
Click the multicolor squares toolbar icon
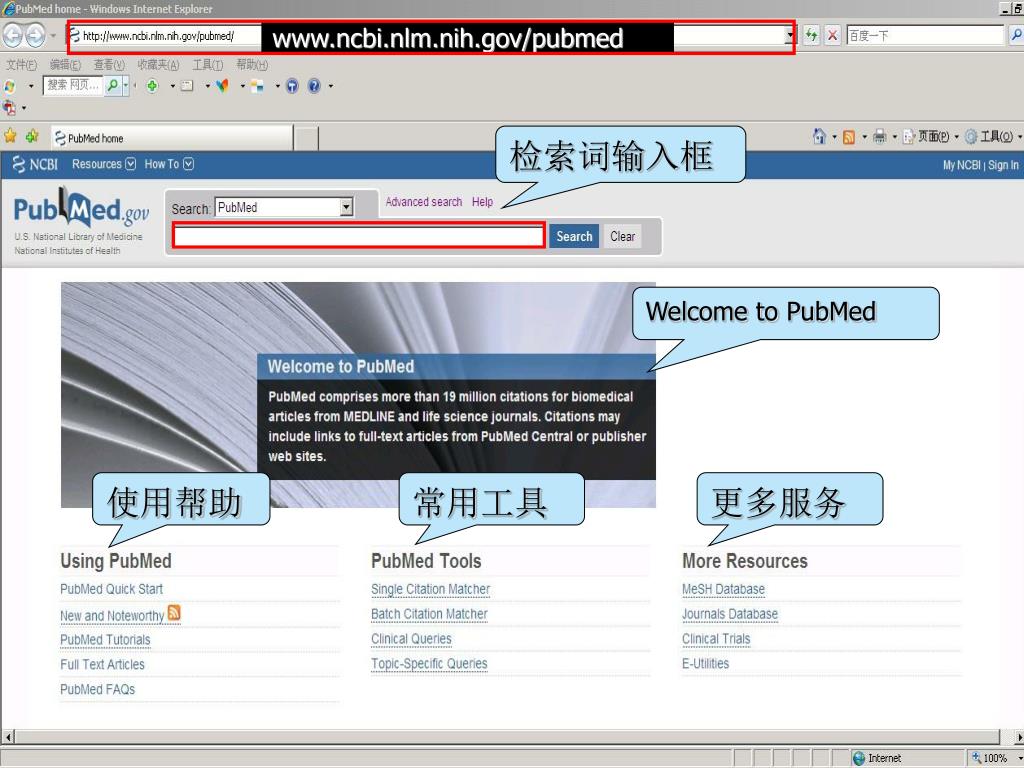(257, 86)
